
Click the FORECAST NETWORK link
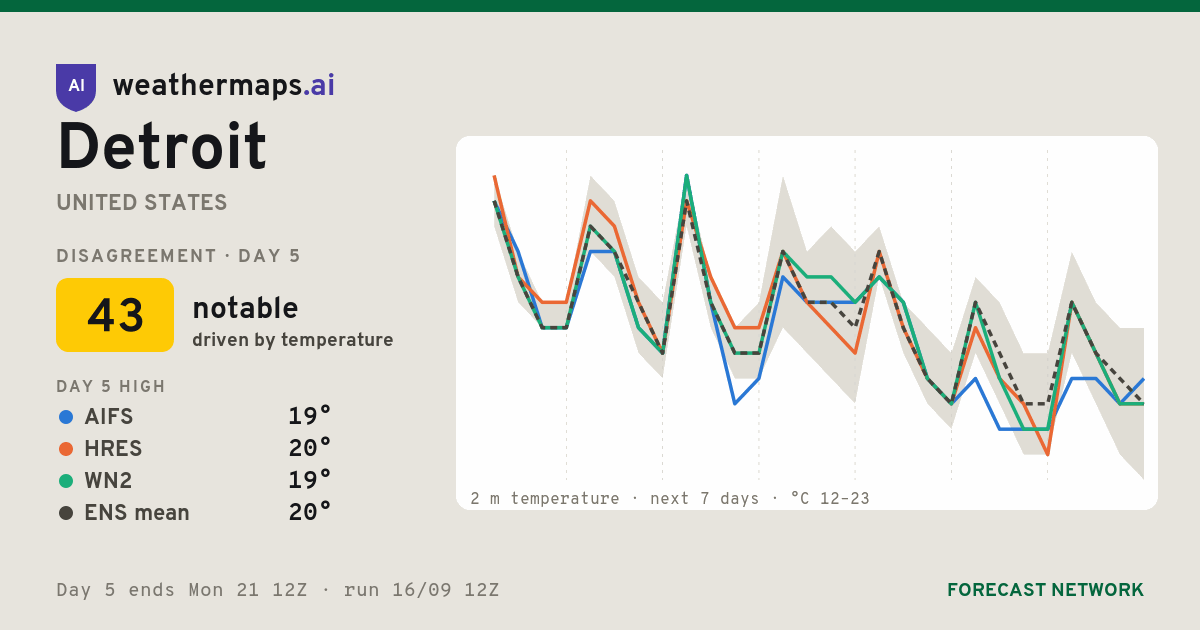[1045, 590]
